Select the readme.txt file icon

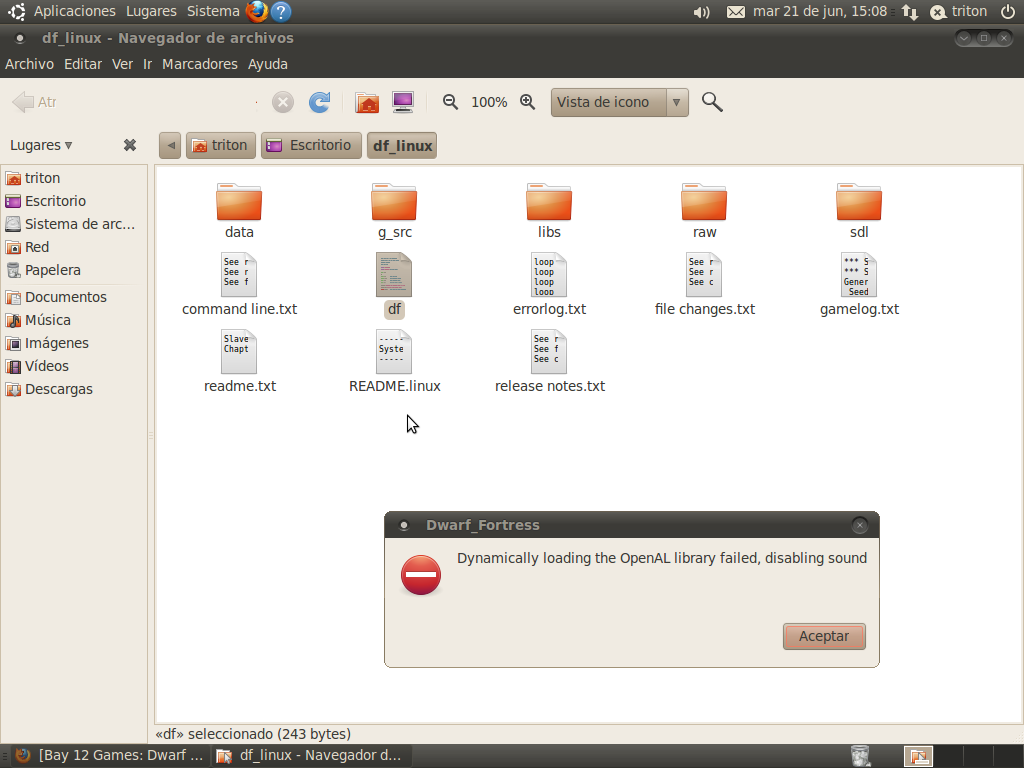coord(239,352)
